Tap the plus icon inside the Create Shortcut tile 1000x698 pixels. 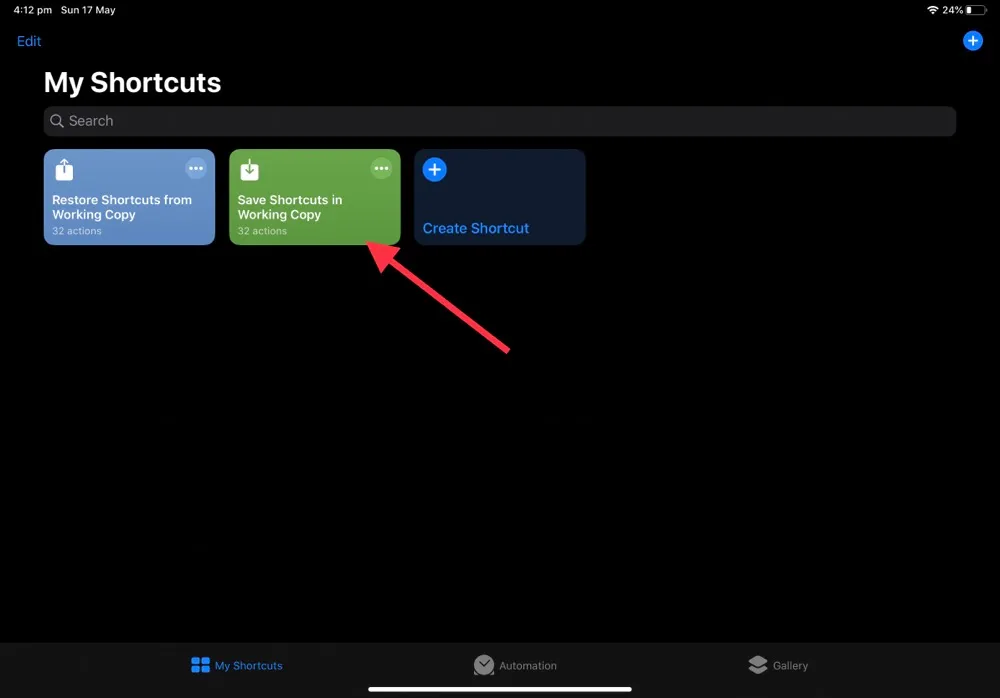pos(434,169)
